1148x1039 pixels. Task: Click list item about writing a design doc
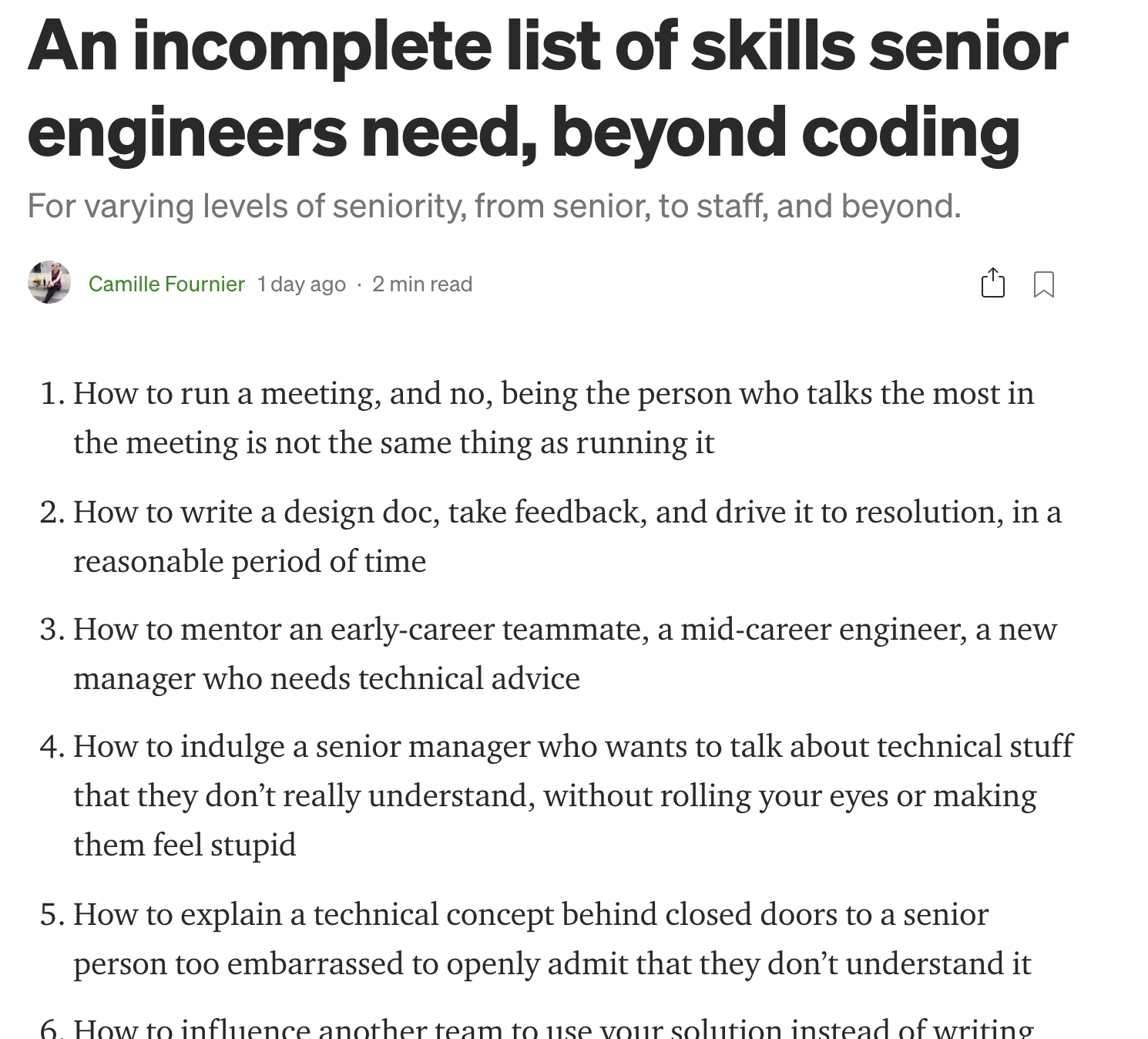(567, 512)
